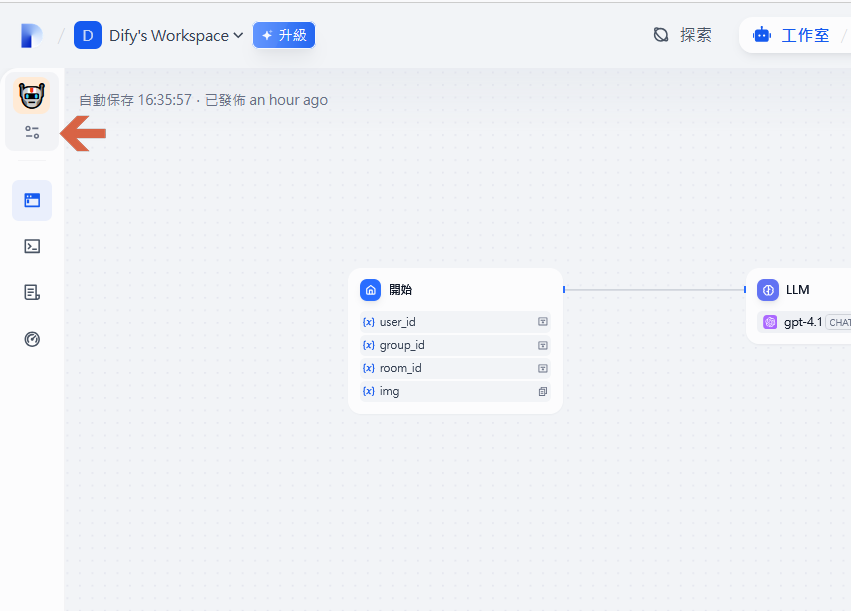Click the Dify logo in the header
This screenshot has width=851, height=611.
32,36
